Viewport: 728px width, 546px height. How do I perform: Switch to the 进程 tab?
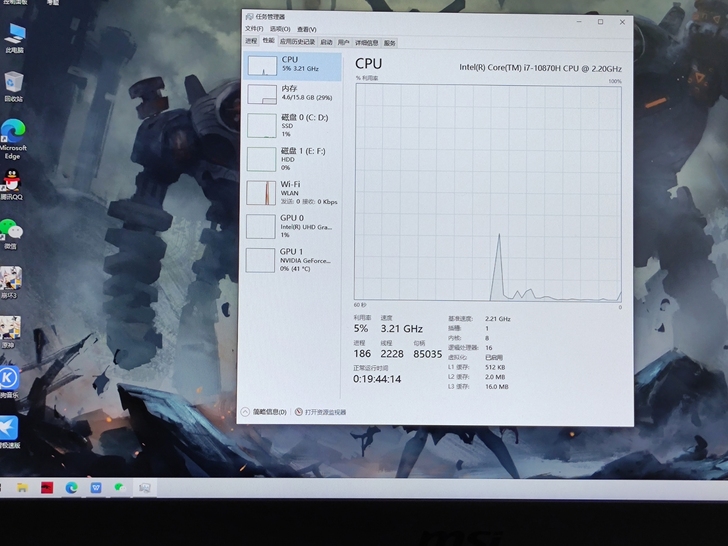tap(251, 41)
